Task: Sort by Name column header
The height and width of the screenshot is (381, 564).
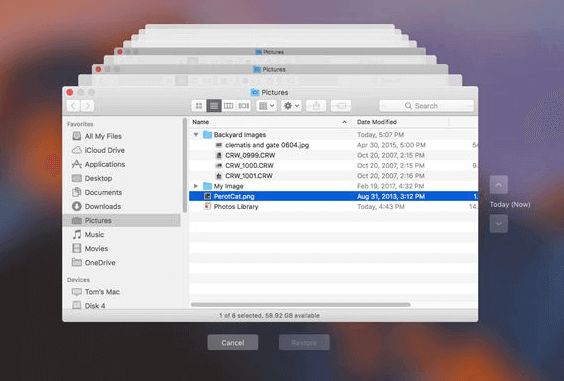Action: point(270,122)
